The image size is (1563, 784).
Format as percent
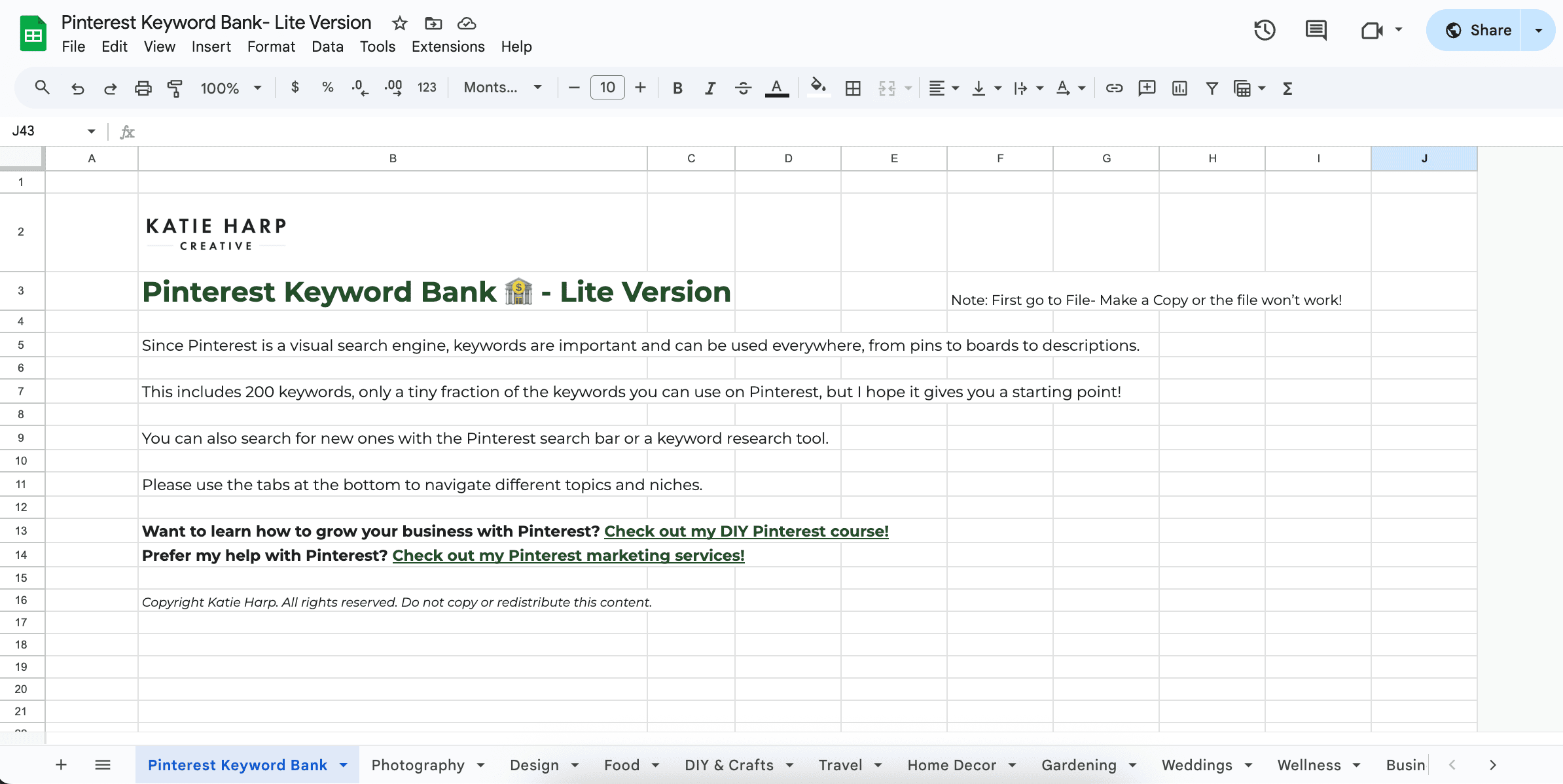328,87
